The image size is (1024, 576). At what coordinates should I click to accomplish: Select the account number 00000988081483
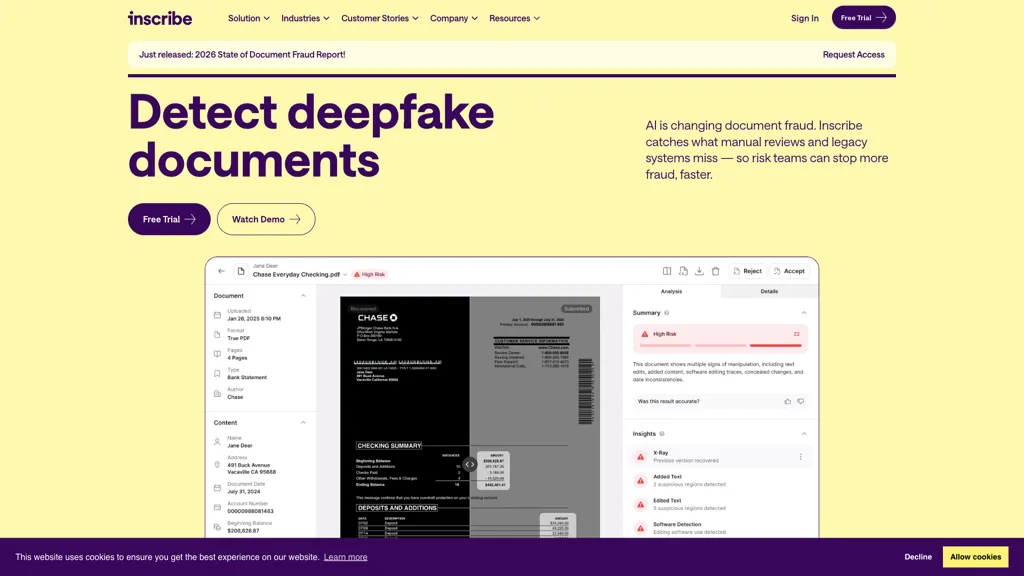(x=250, y=511)
